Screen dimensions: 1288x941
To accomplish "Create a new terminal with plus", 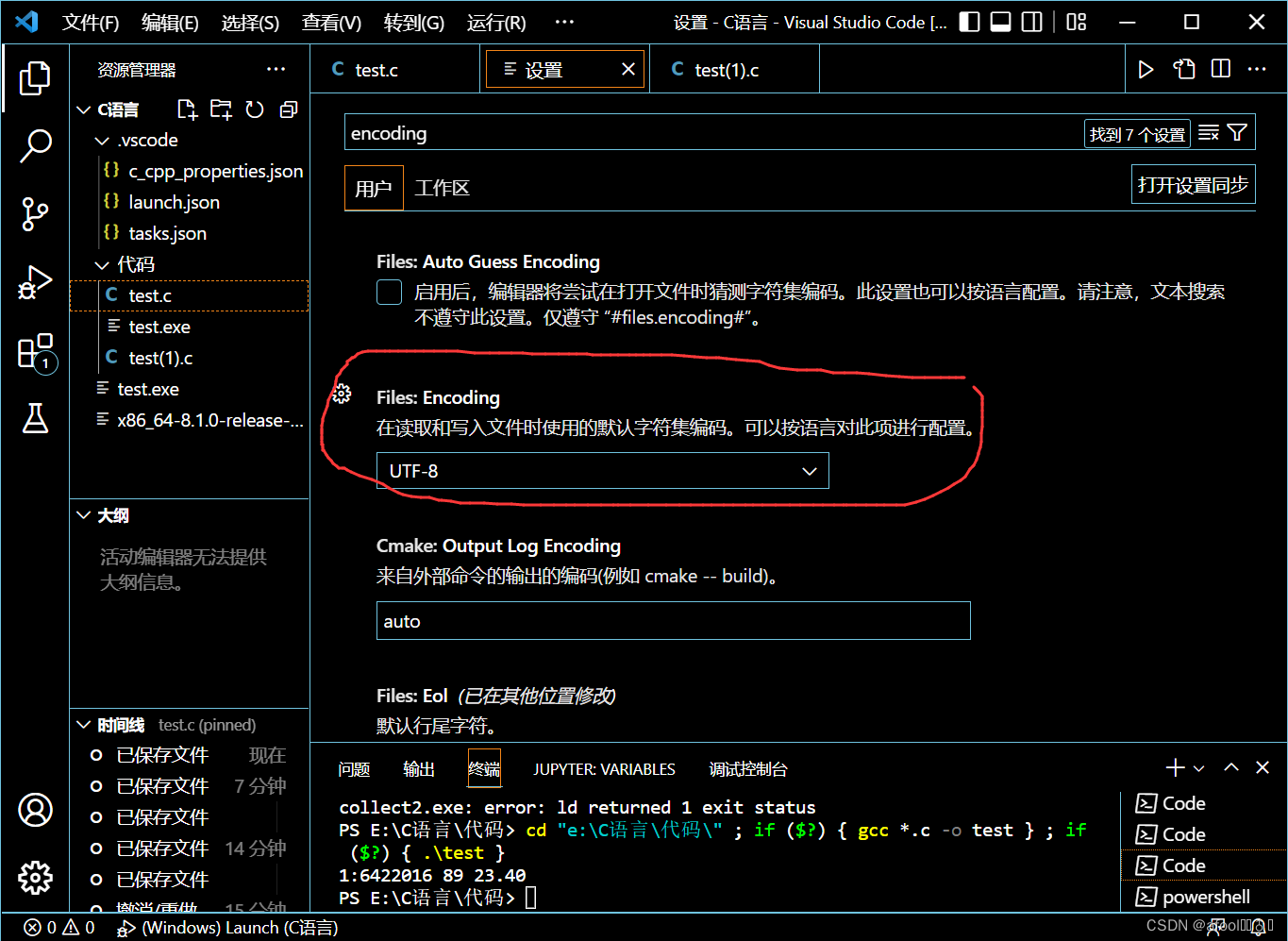I will click(1175, 767).
